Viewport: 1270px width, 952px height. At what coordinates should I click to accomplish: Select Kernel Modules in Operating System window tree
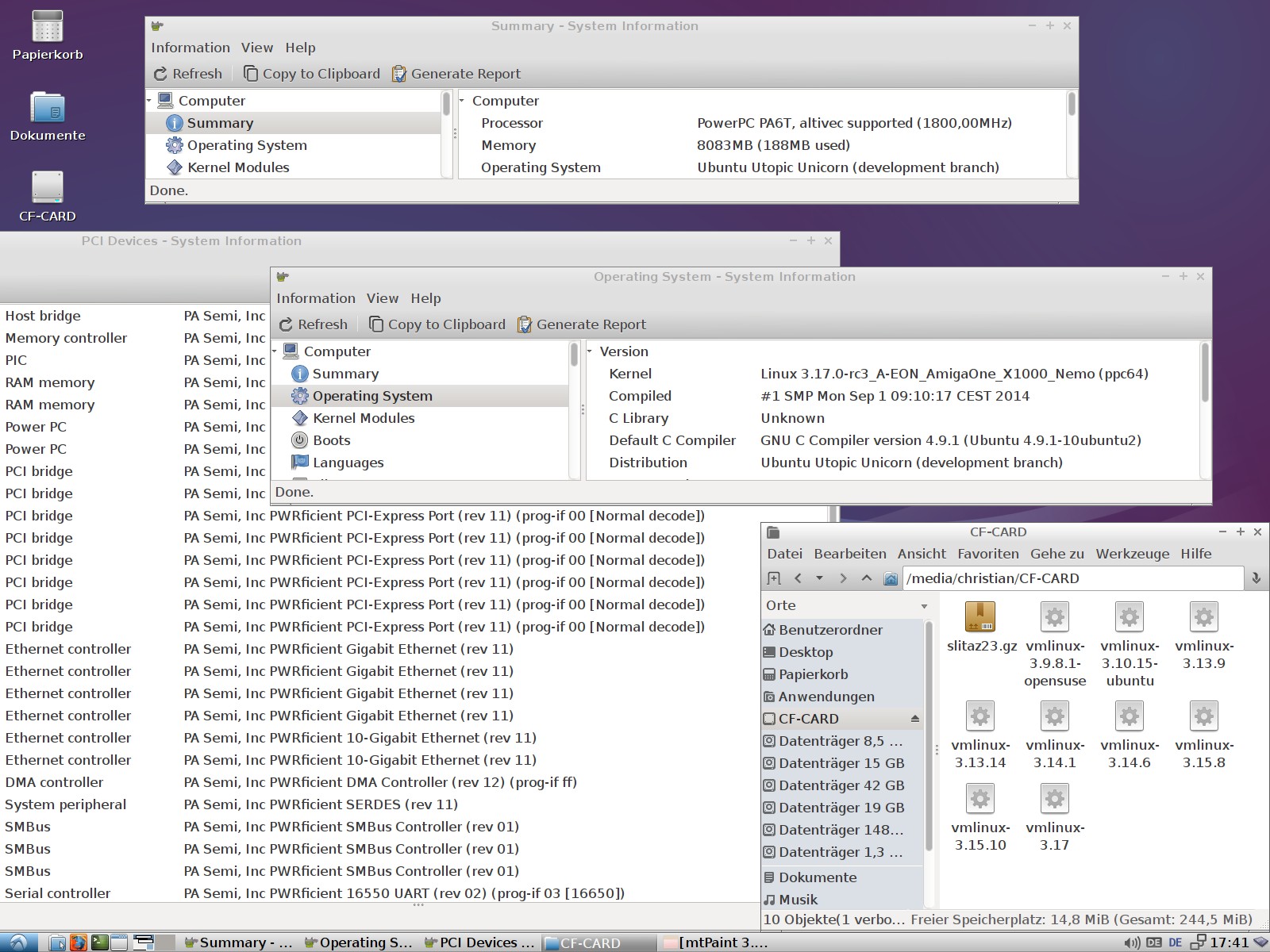pyautogui.click(x=363, y=418)
